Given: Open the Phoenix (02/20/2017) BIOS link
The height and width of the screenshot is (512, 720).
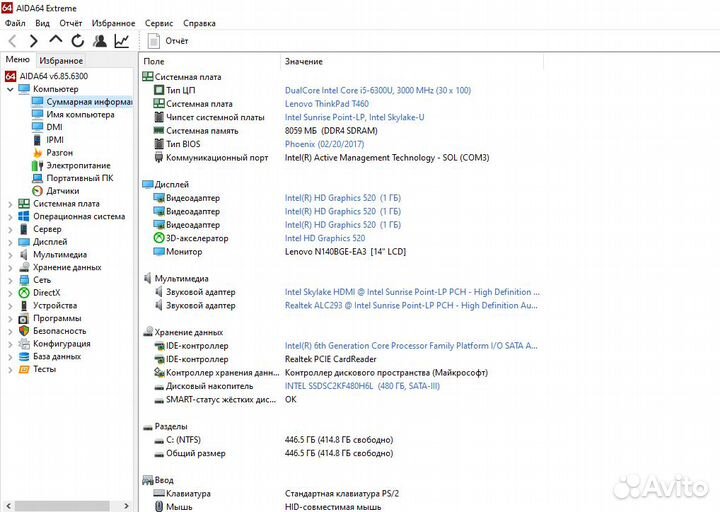Looking at the screenshot, I should (324, 144).
